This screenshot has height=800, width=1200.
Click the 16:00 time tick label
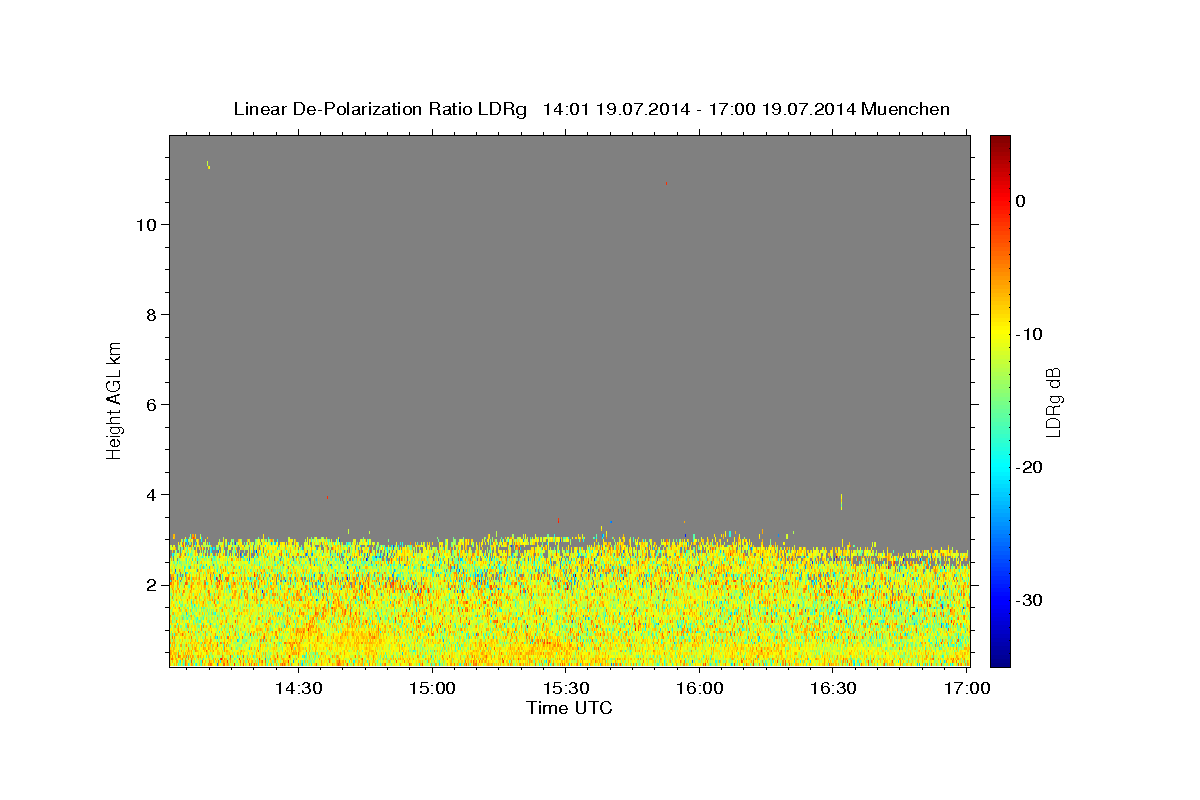[700, 688]
